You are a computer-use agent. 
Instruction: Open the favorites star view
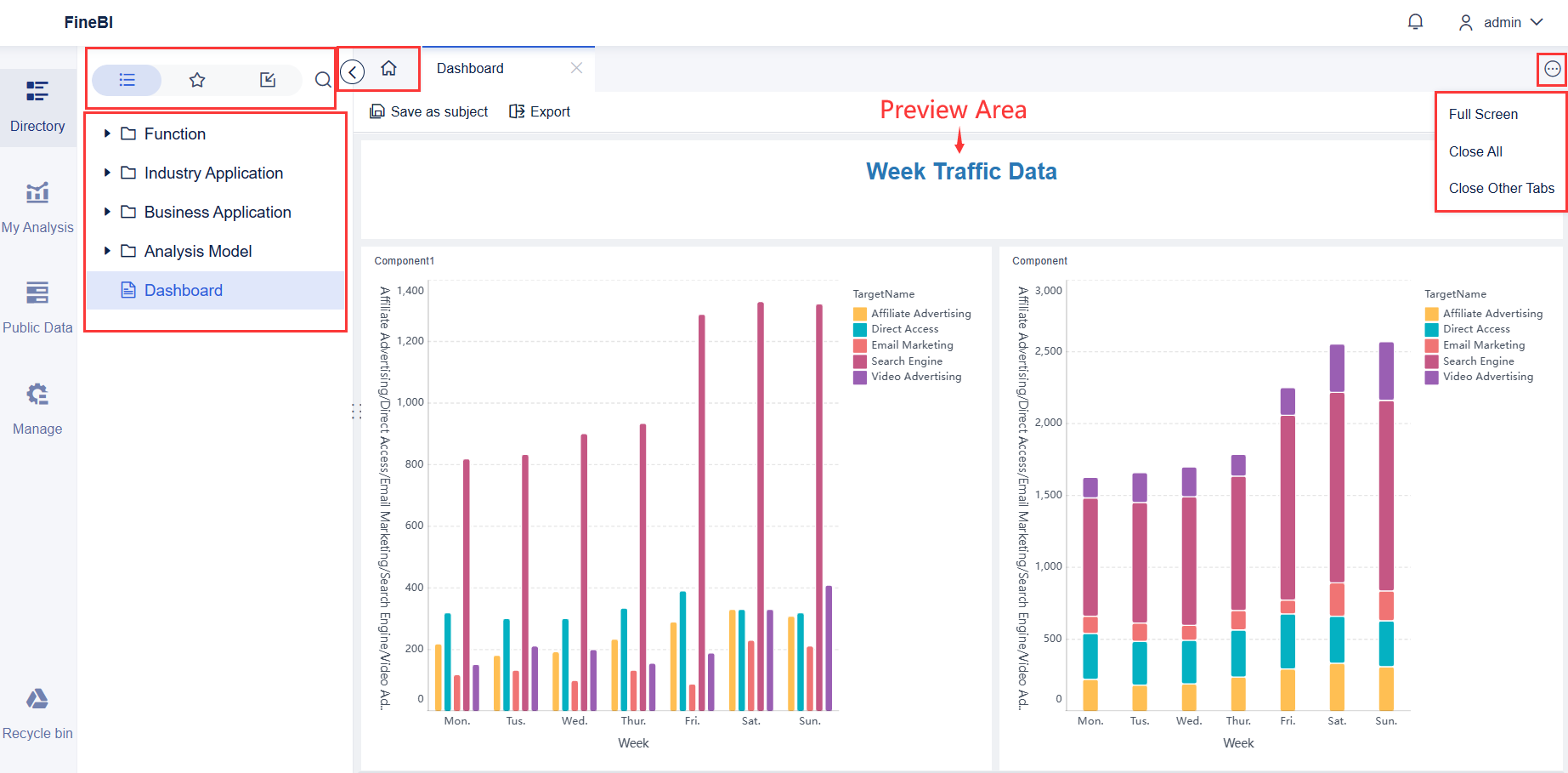point(197,80)
